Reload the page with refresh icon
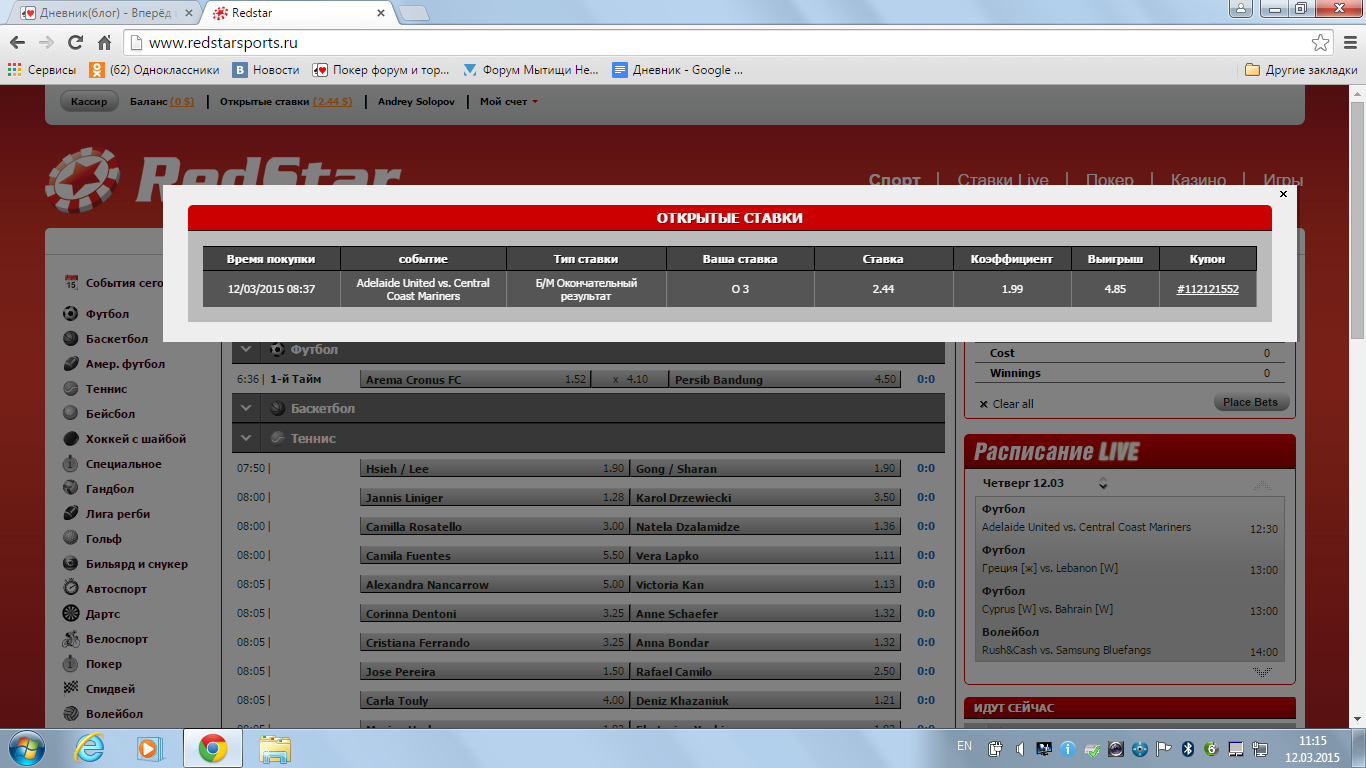The image size is (1366, 768). (75, 43)
